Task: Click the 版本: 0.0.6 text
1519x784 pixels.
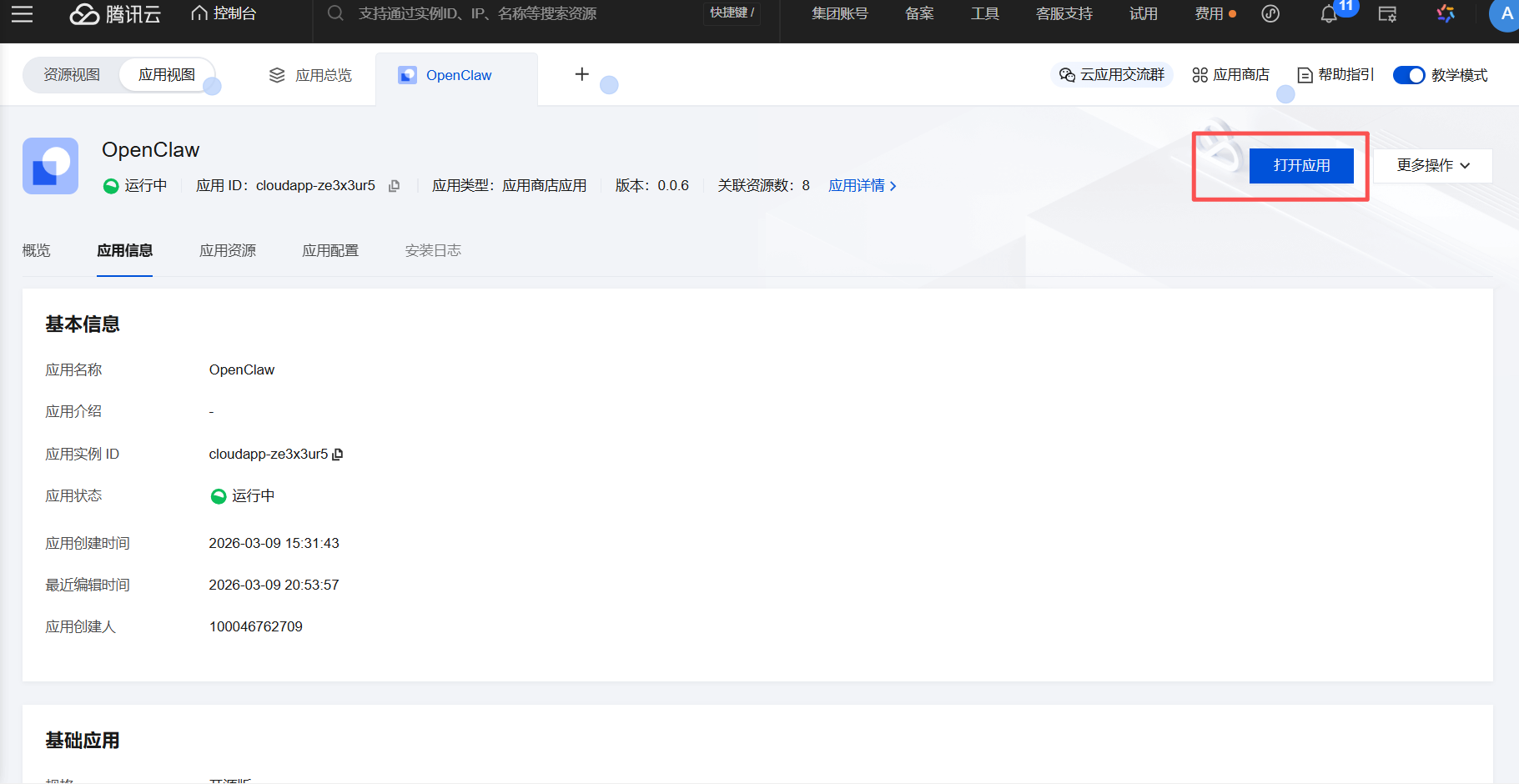Action: point(652,186)
